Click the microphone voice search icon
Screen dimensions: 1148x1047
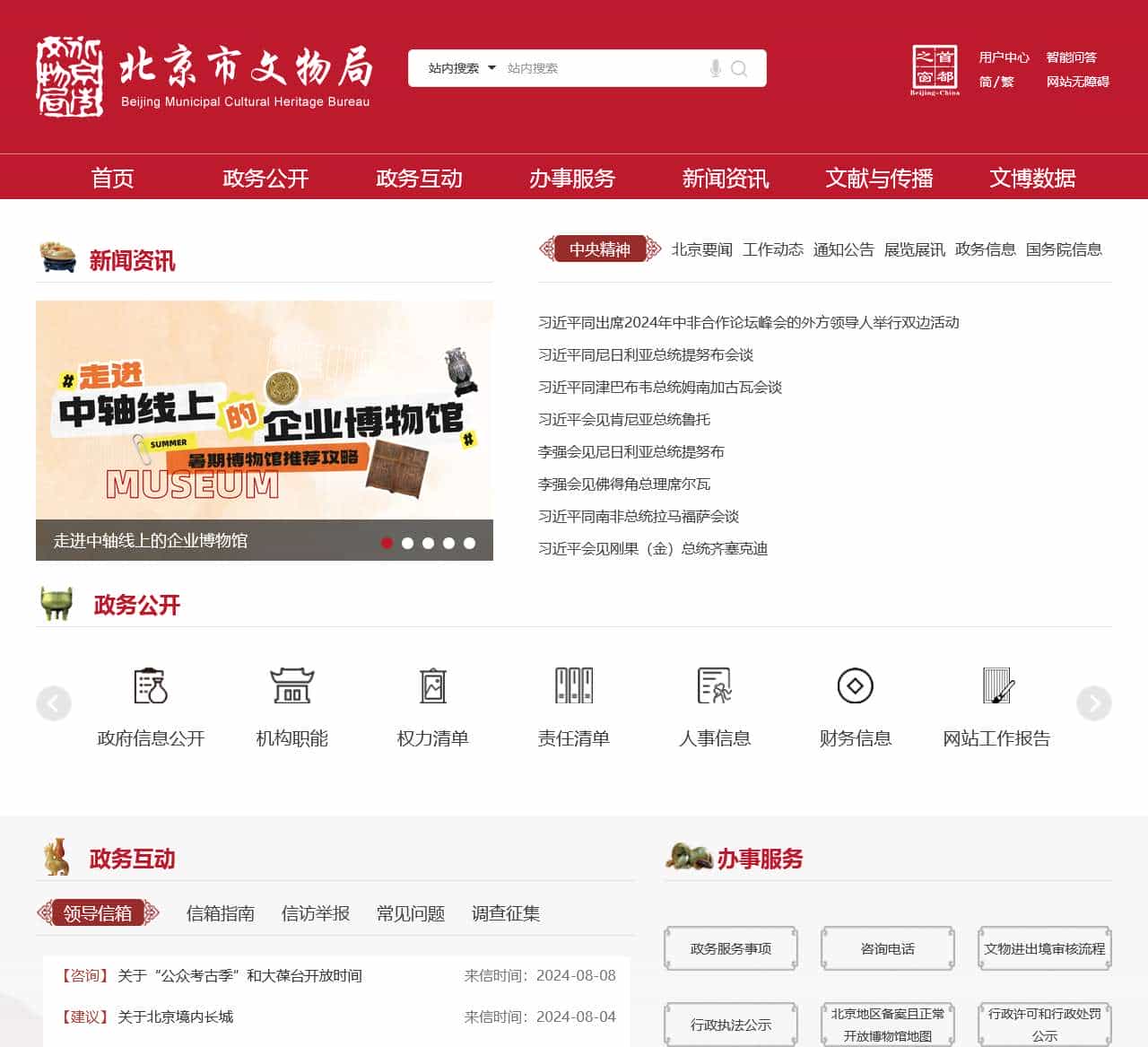(x=716, y=68)
